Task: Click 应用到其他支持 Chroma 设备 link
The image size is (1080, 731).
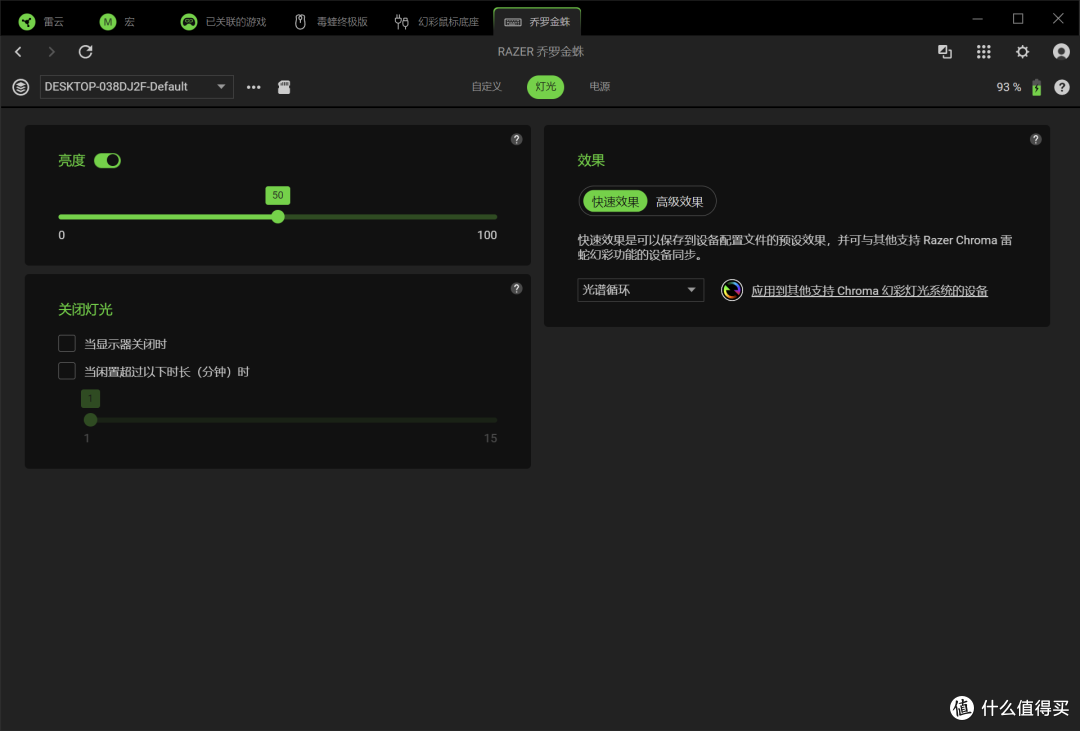Action: pyautogui.click(x=869, y=291)
